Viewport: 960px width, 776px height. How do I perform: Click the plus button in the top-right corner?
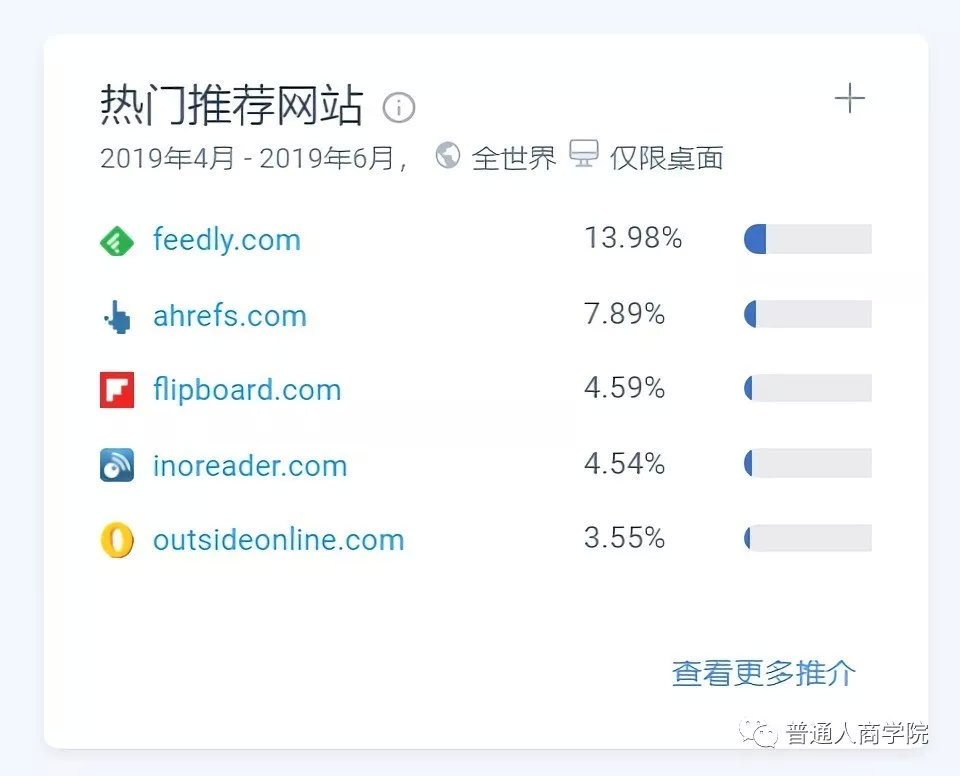(851, 97)
